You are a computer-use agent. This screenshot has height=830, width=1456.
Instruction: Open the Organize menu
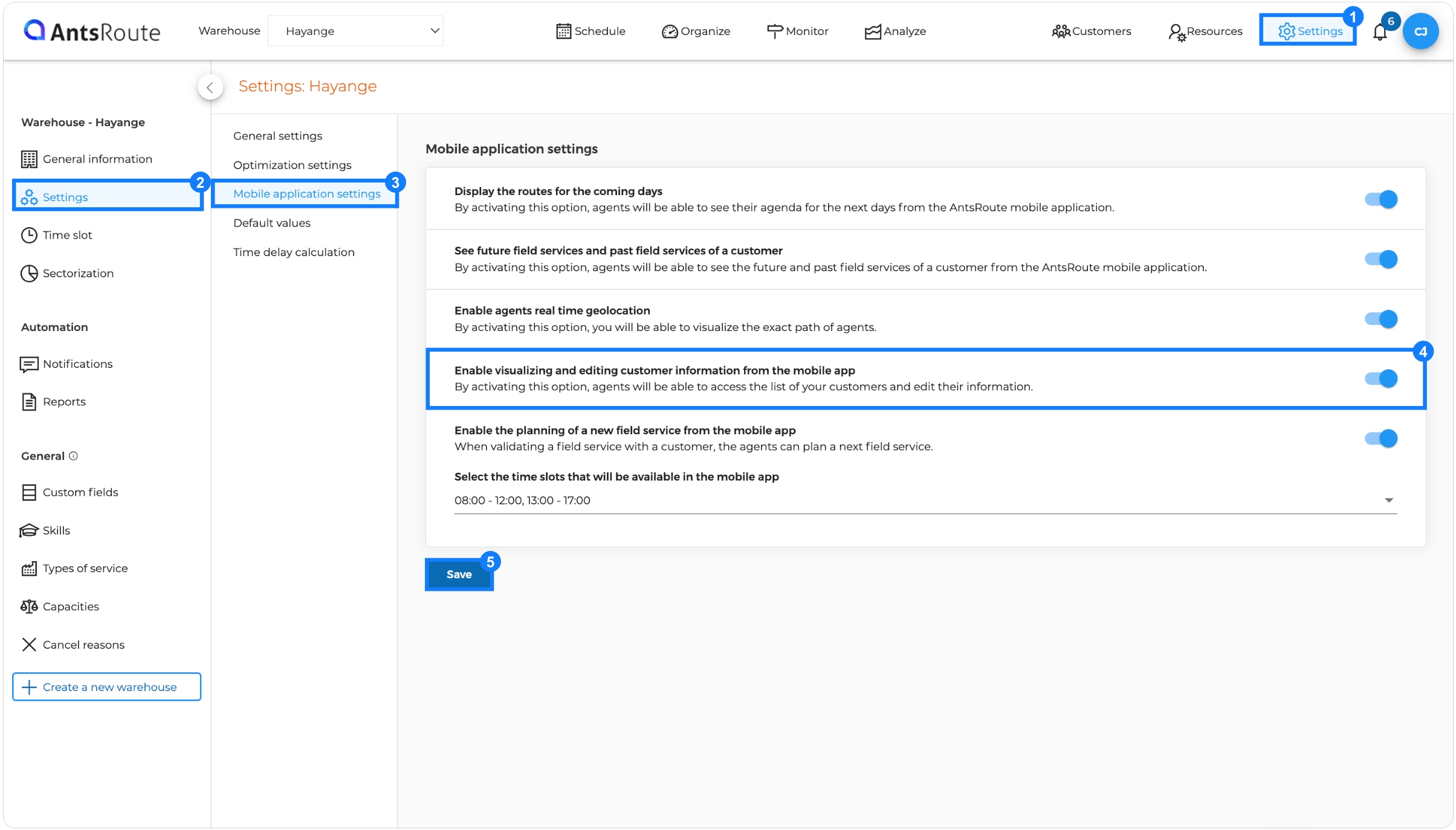click(x=696, y=31)
